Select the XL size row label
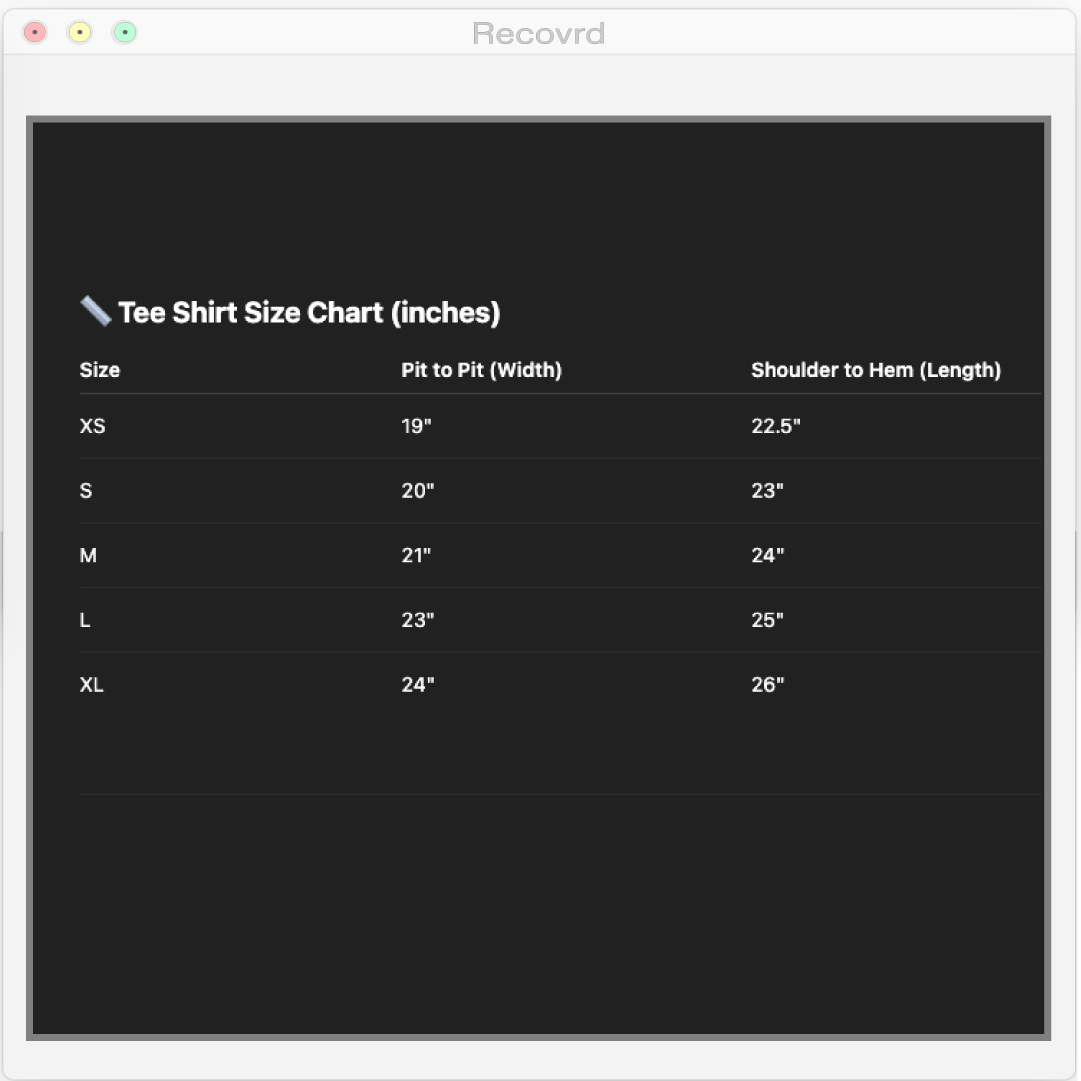 (x=92, y=685)
